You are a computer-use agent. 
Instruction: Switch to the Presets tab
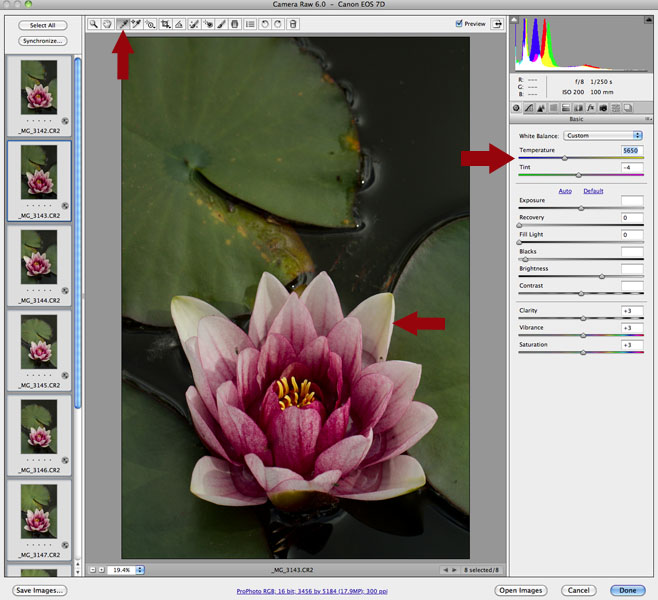[x=615, y=108]
